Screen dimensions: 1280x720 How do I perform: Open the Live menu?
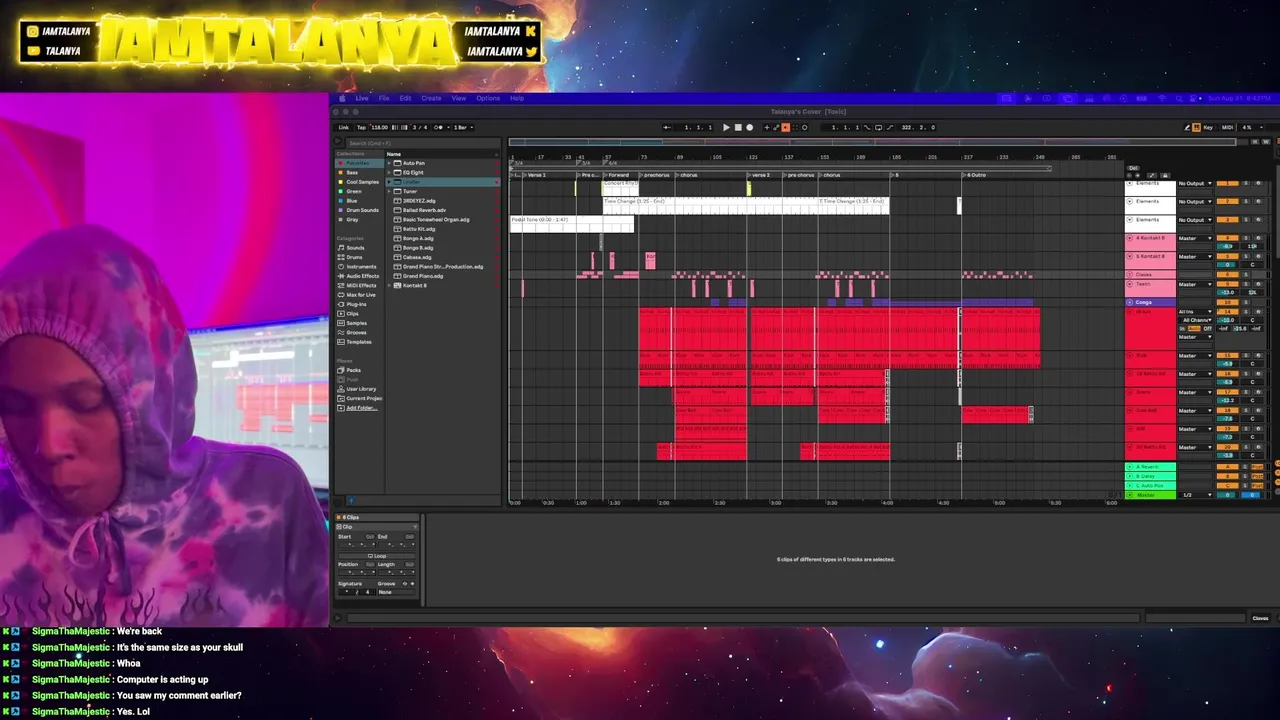click(x=362, y=98)
